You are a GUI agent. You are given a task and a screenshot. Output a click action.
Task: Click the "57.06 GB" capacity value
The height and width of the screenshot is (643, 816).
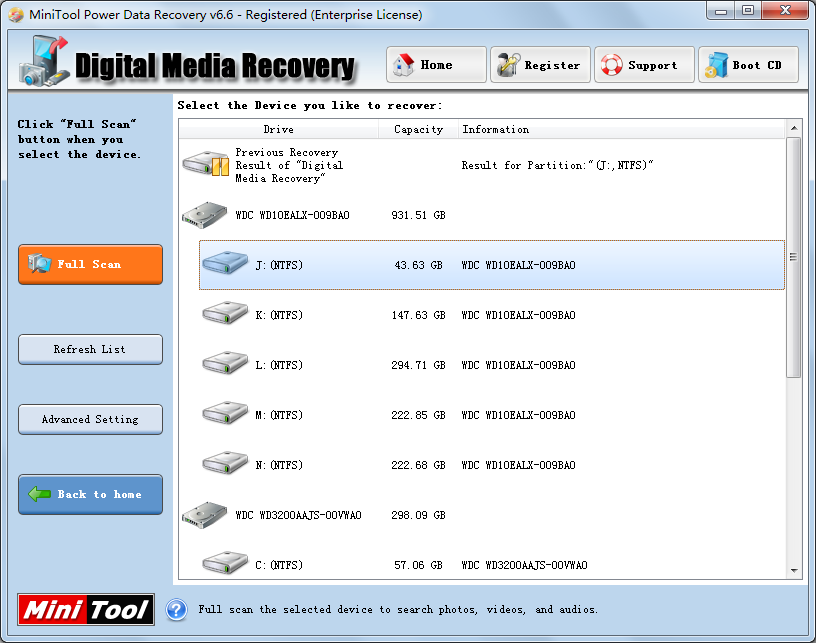(x=418, y=565)
